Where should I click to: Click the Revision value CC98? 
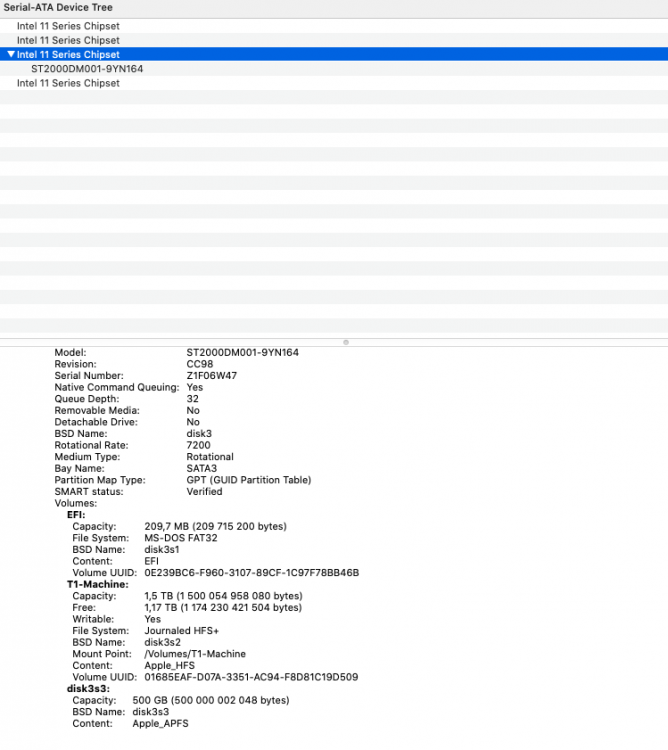[200, 364]
